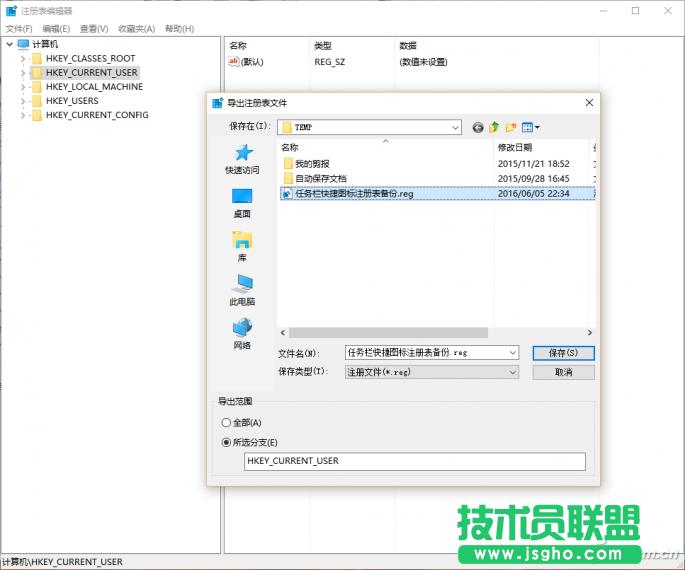Create a new folder via toolbar icon
The width and height of the screenshot is (685, 570).
tap(510, 127)
